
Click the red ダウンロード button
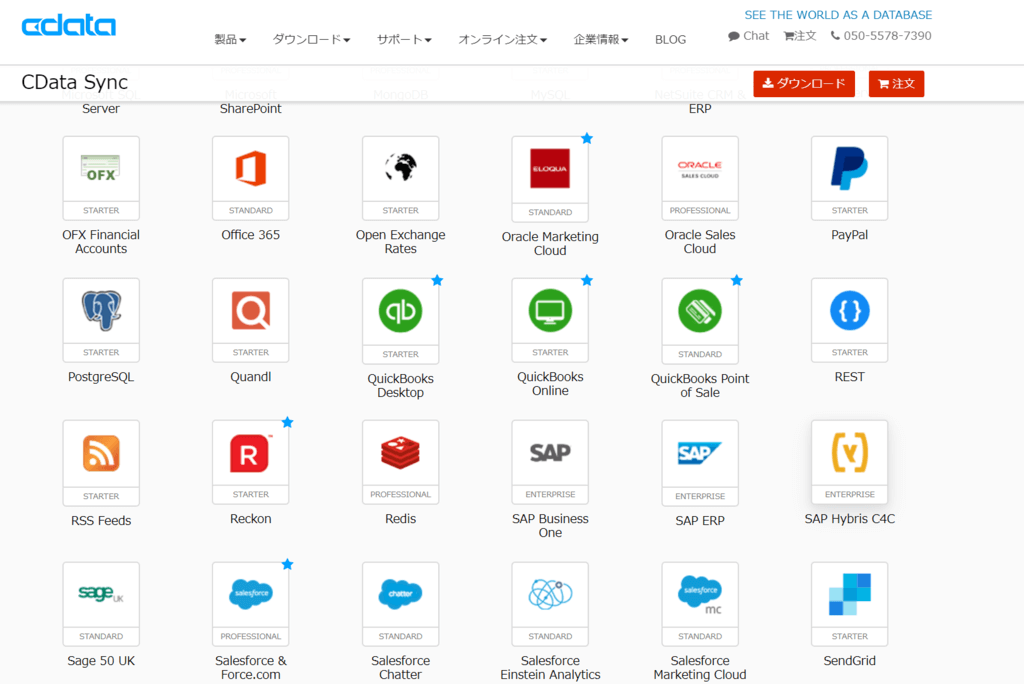pos(804,84)
